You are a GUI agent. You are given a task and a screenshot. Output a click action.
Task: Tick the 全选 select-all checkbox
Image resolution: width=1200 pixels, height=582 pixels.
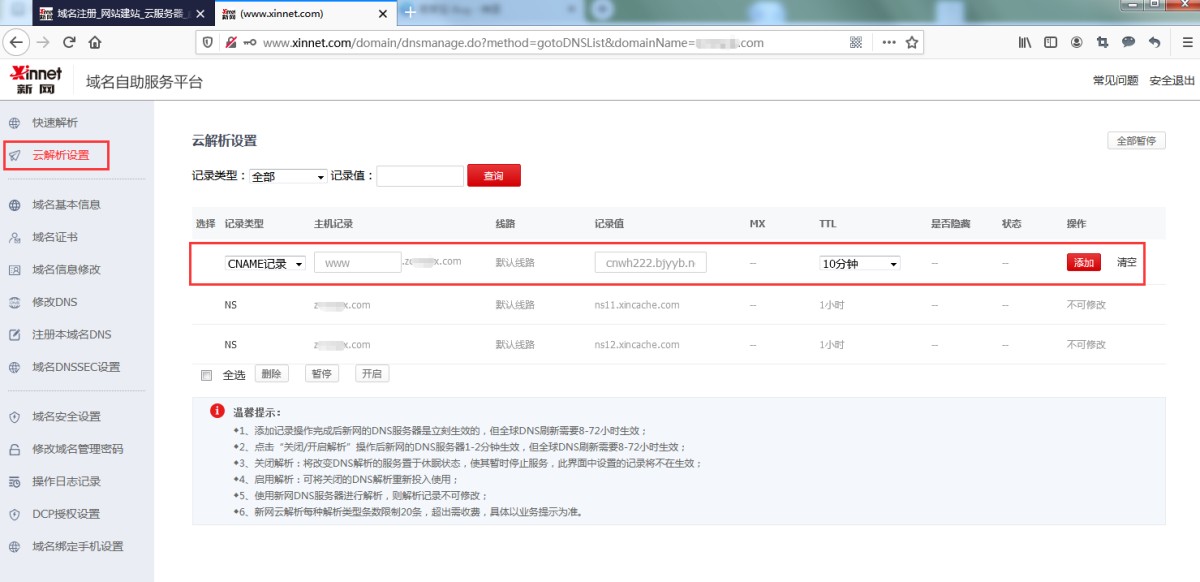(x=206, y=375)
